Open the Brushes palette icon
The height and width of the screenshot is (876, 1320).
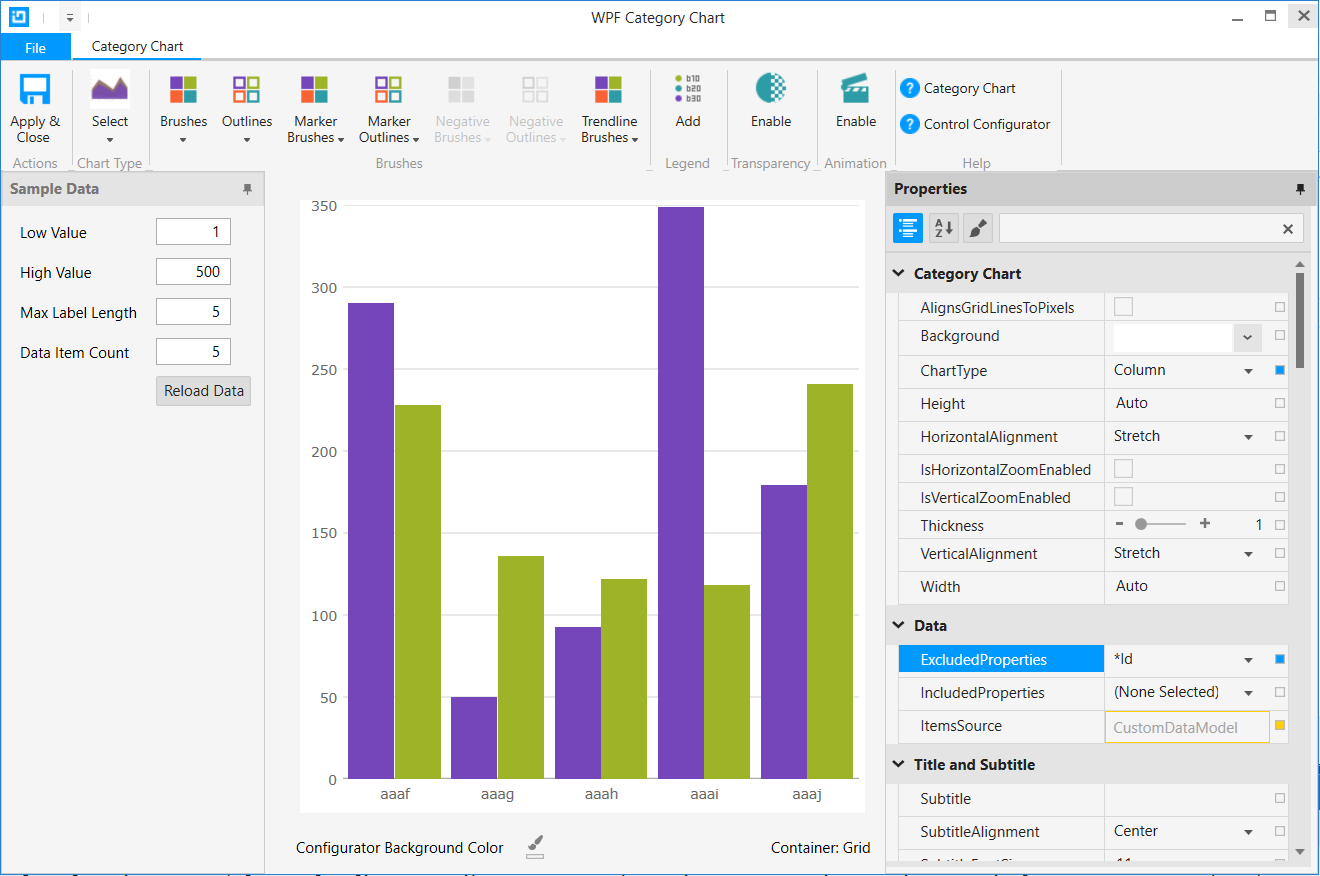tap(183, 90)
